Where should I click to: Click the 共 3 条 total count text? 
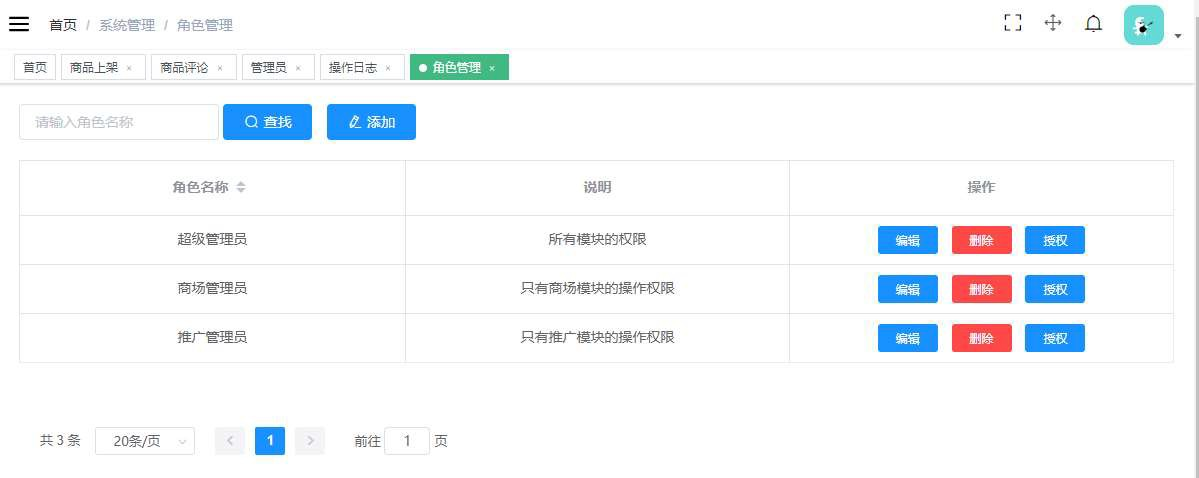coord(60,441)
